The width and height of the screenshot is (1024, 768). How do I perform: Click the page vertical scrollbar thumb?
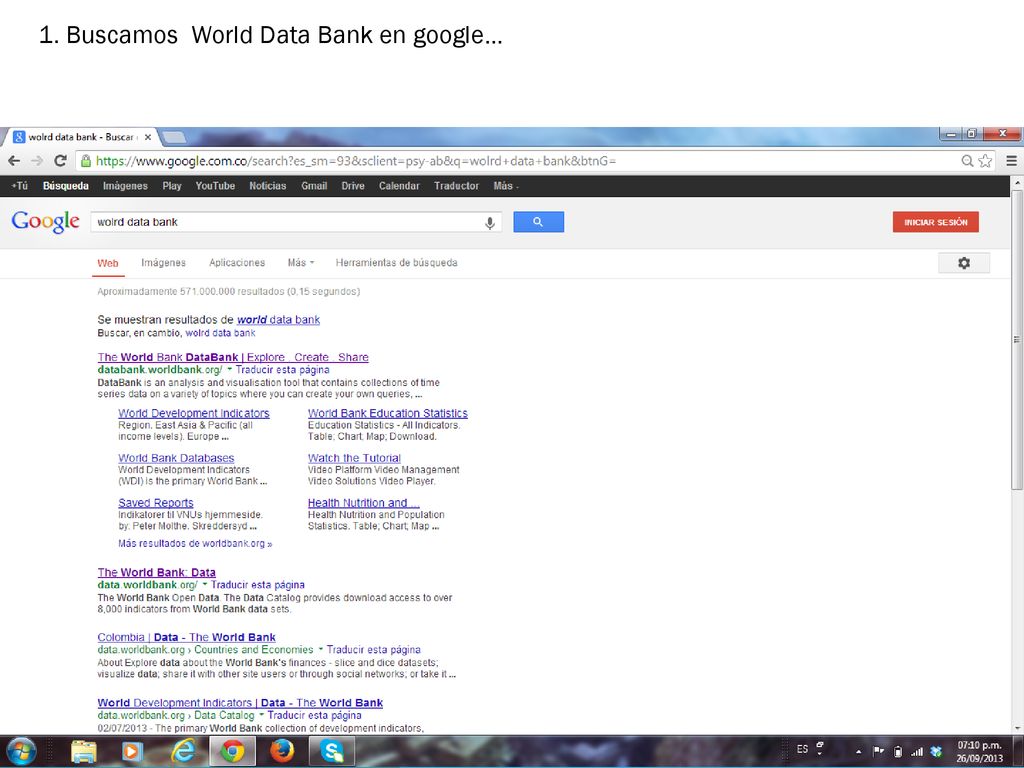1017,340
